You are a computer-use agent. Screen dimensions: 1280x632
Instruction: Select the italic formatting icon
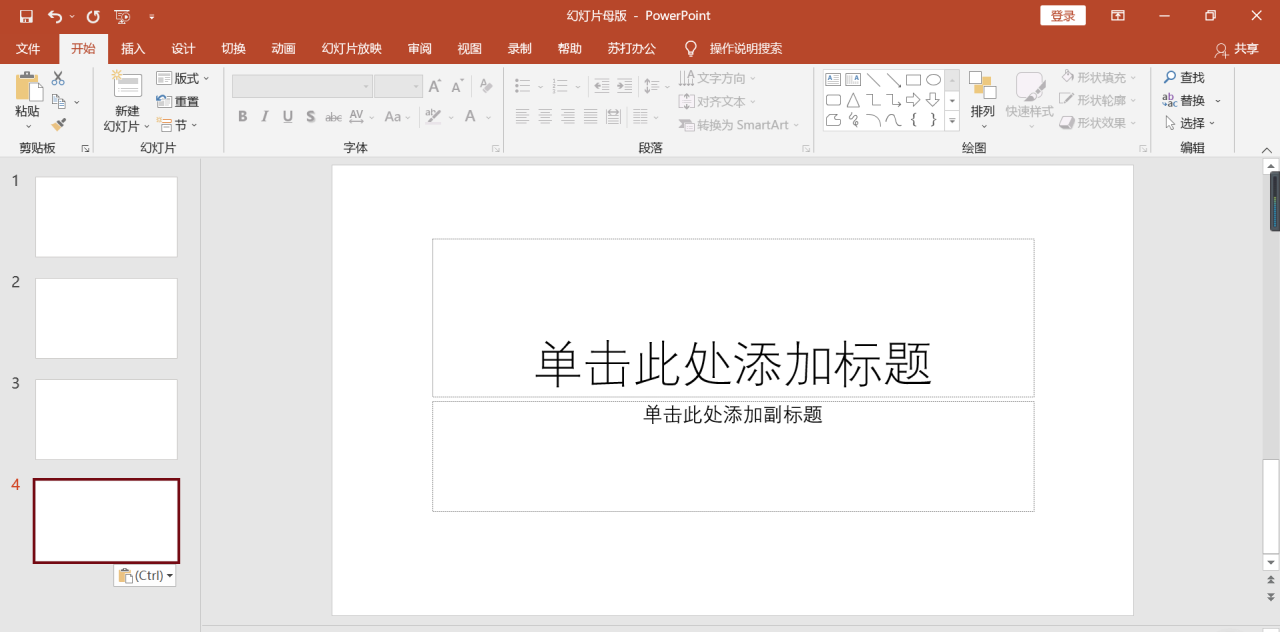pyautogui.click(x=264, y=116)
